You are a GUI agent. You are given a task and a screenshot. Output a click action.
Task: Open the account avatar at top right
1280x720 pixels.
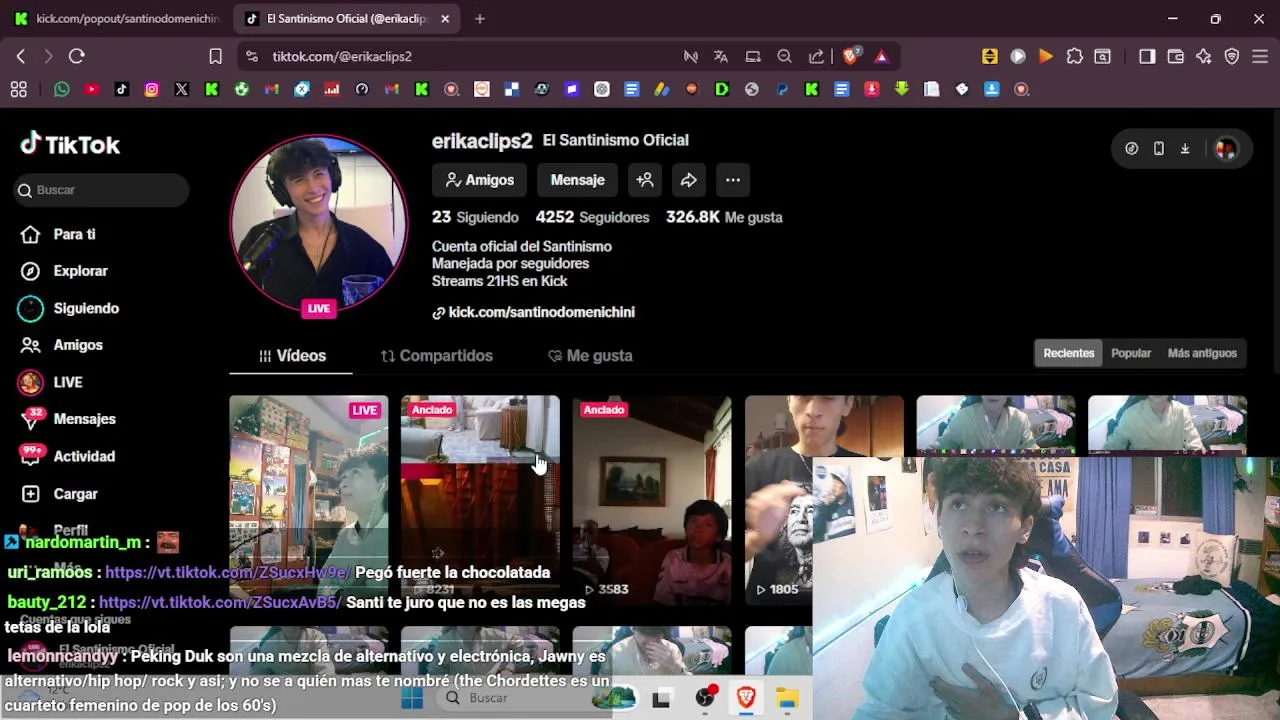click(1226, 149)
